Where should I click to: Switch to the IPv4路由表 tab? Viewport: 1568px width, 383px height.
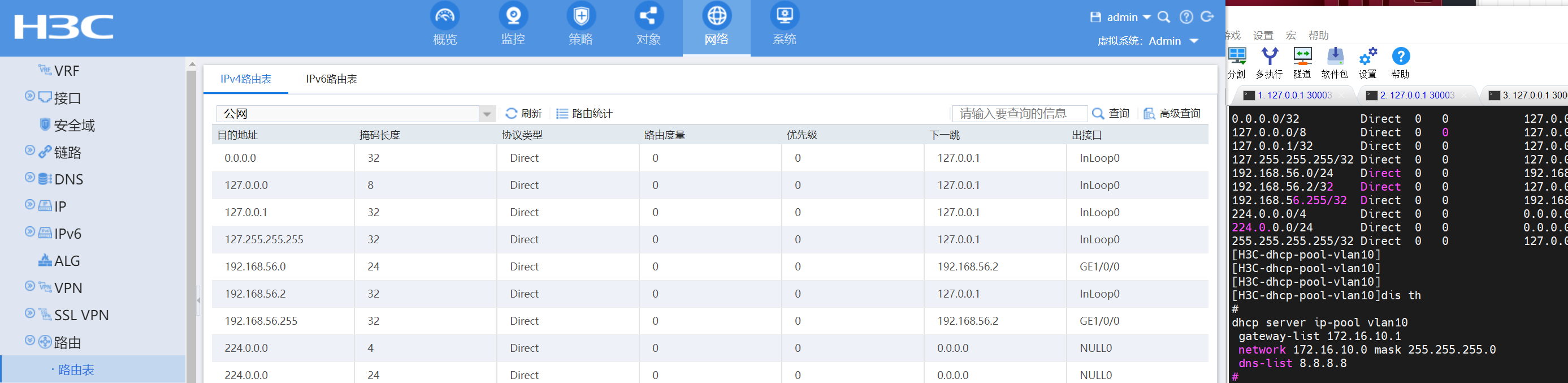(x=246, y=79)
